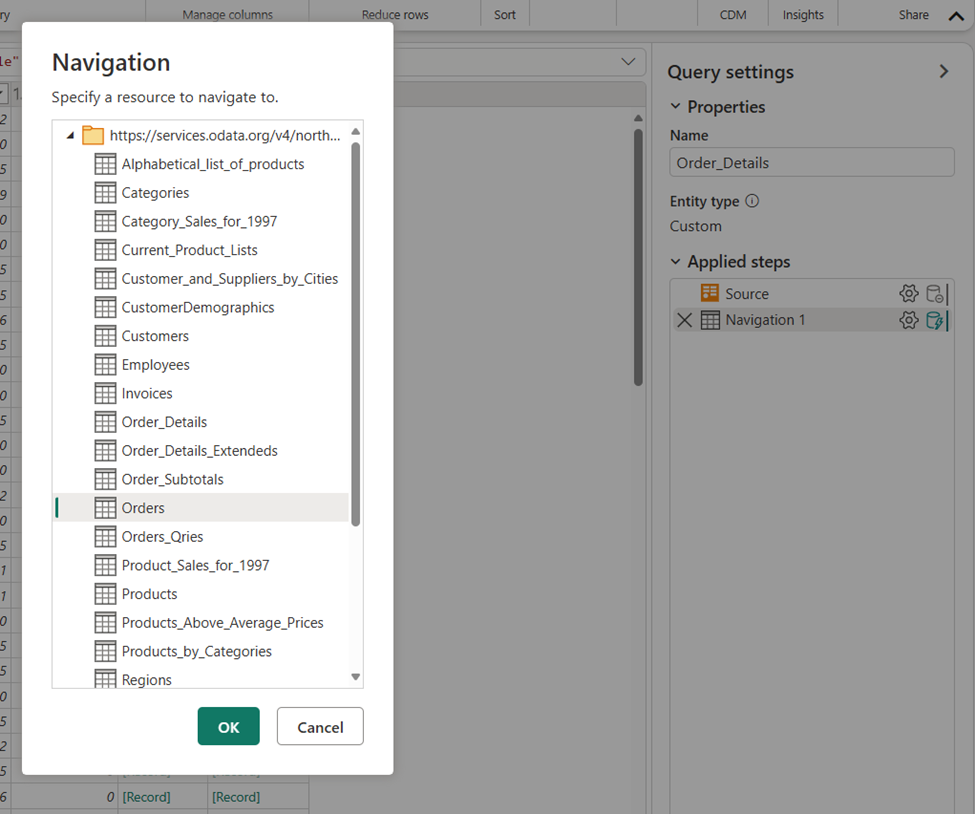Screen dimensions: 975x814
Task: Click the data preview vertical scrollbar
Action: tap(638, 257)
